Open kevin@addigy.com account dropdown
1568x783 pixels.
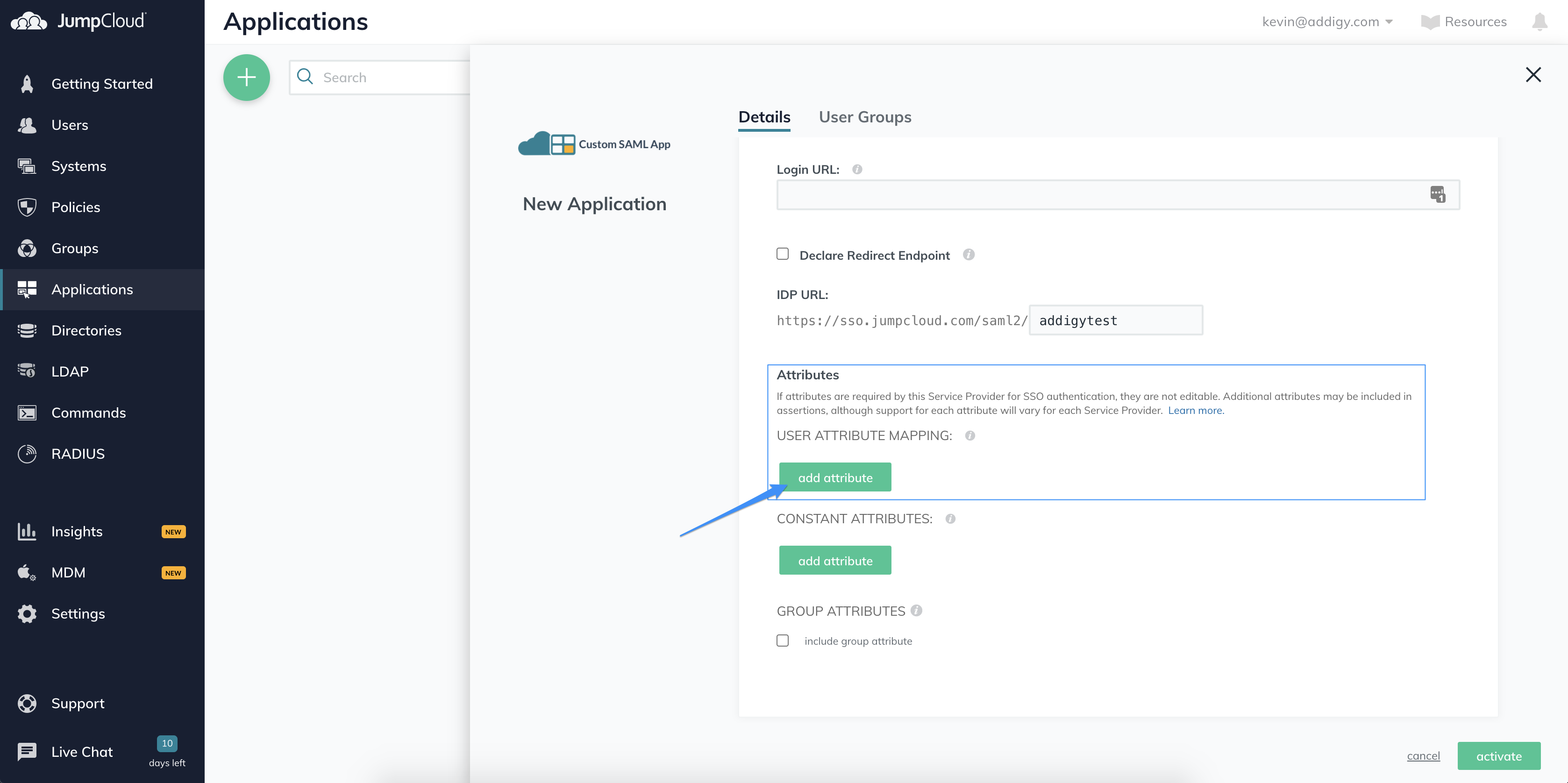coord(1327,21)
